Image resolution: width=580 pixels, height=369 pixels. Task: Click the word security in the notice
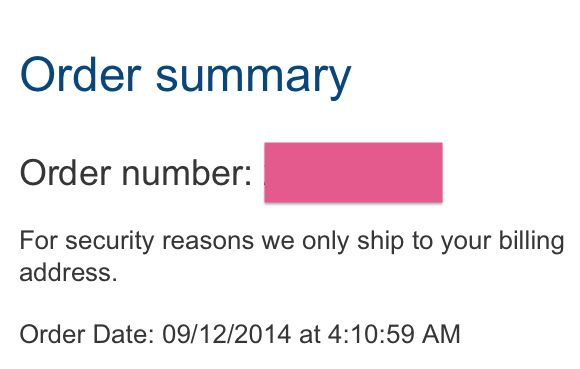point(109,241)
